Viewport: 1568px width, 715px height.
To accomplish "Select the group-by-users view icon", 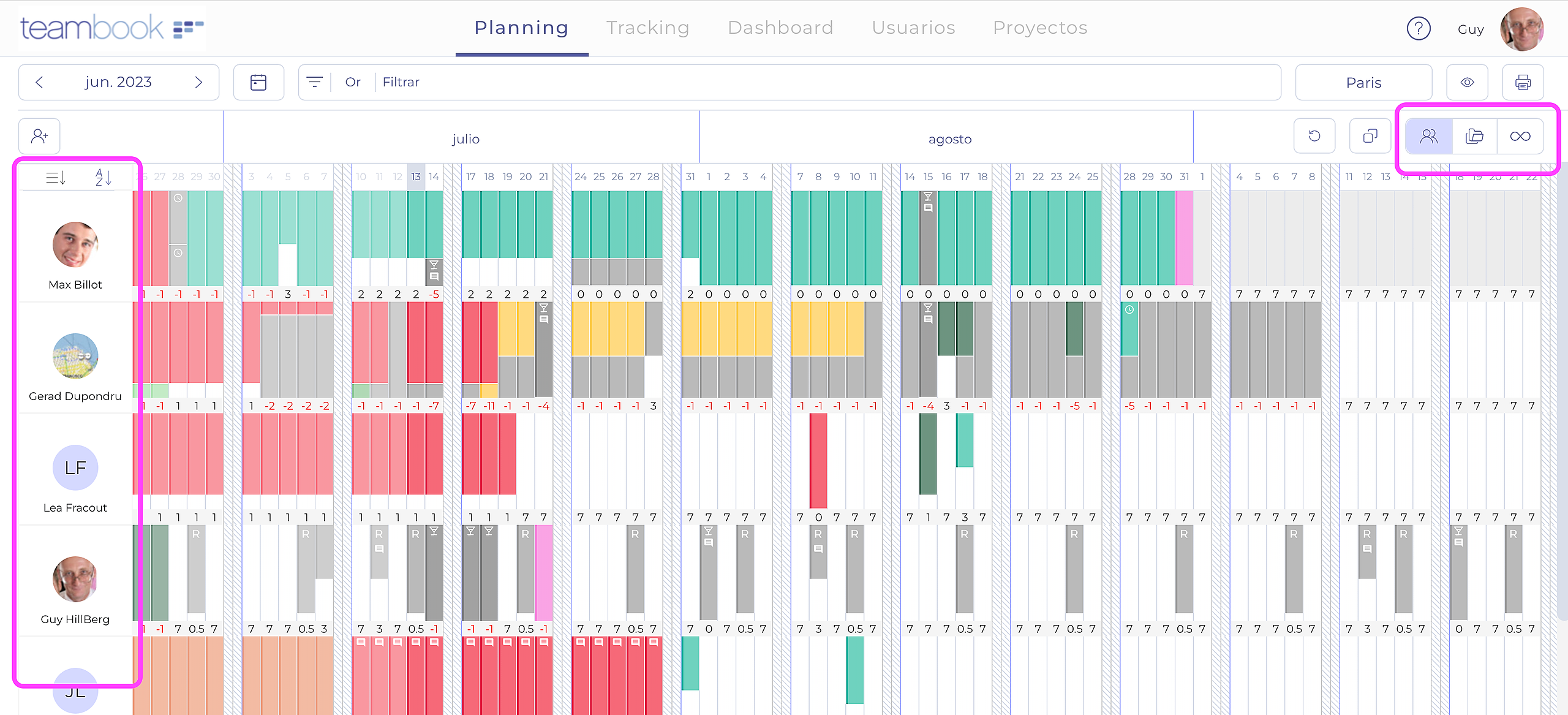I will pos(1428,136).
